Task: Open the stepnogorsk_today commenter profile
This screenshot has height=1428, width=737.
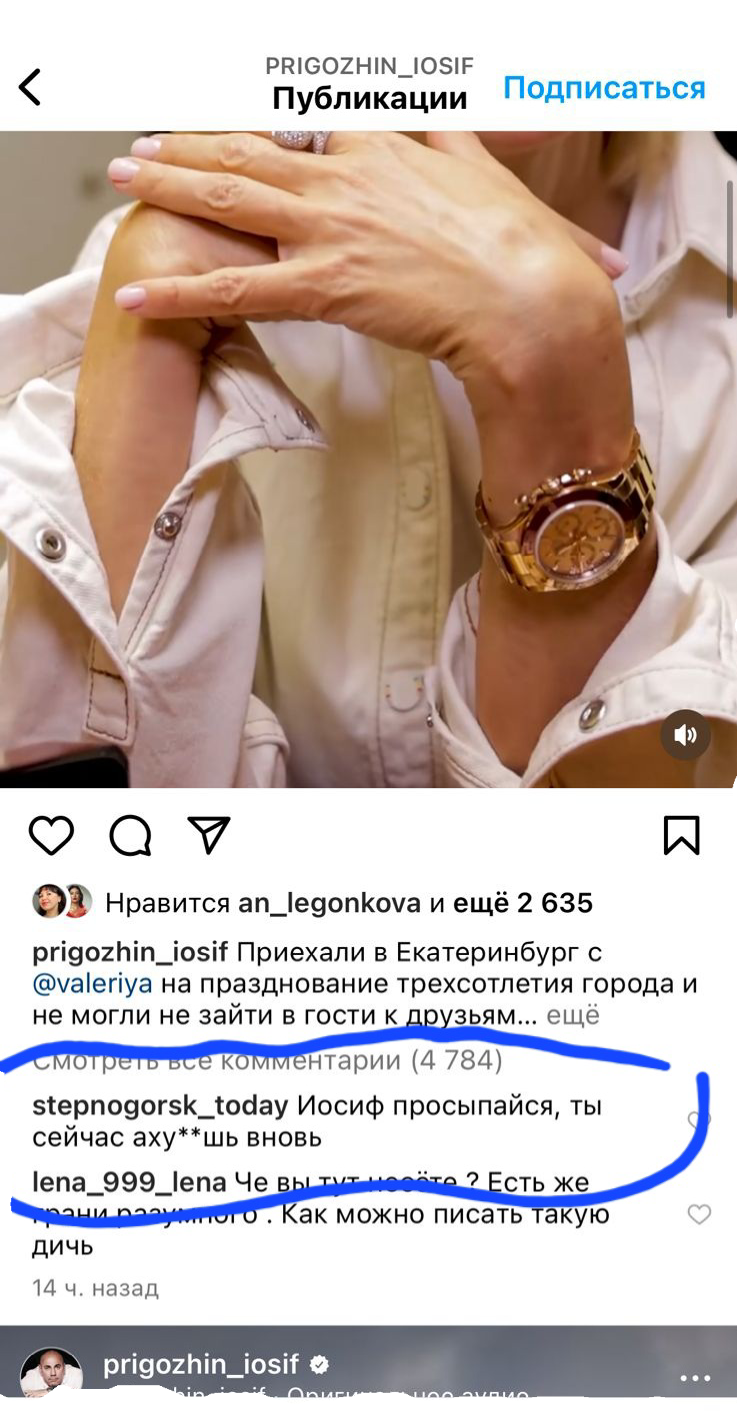Action: [x=160, y=1107]
